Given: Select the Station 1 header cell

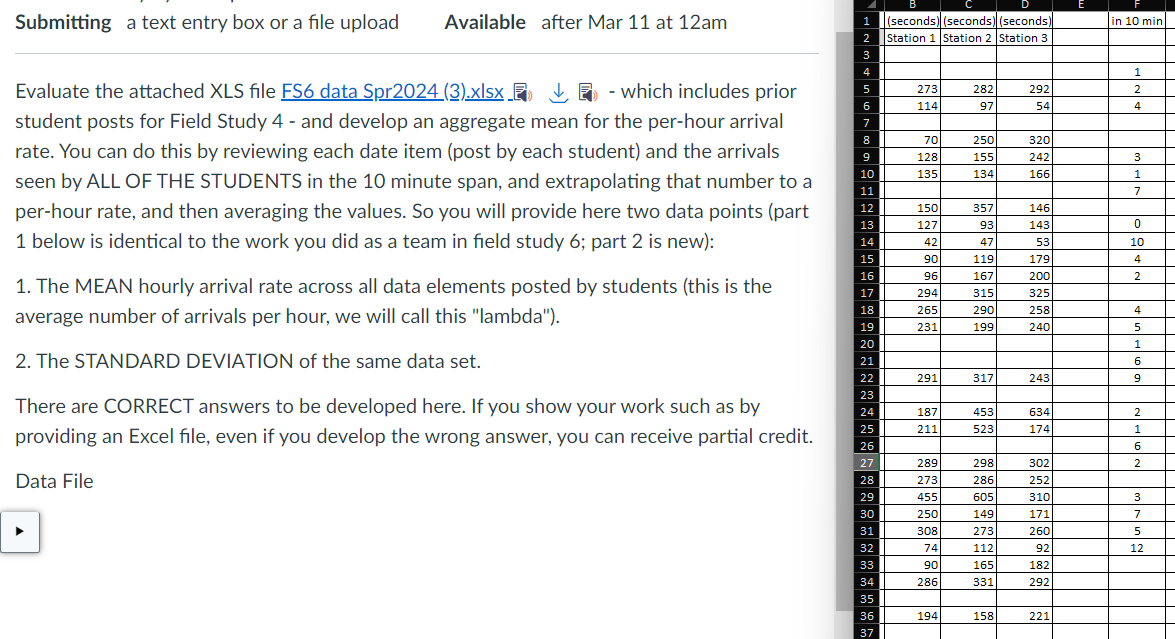Looking at the screenshot, I should (x=910, y=39).
